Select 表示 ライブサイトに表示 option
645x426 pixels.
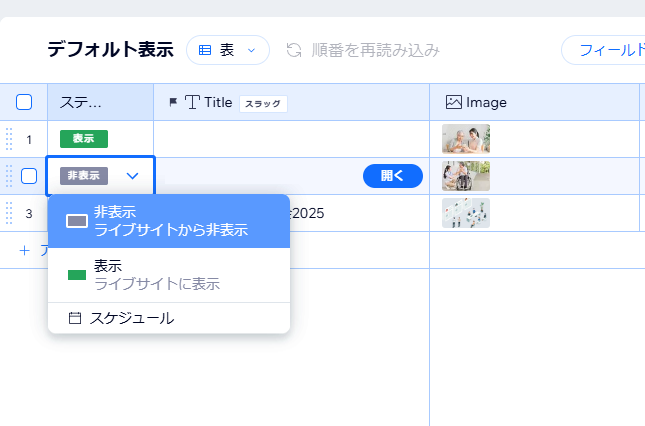click(169, 275)
